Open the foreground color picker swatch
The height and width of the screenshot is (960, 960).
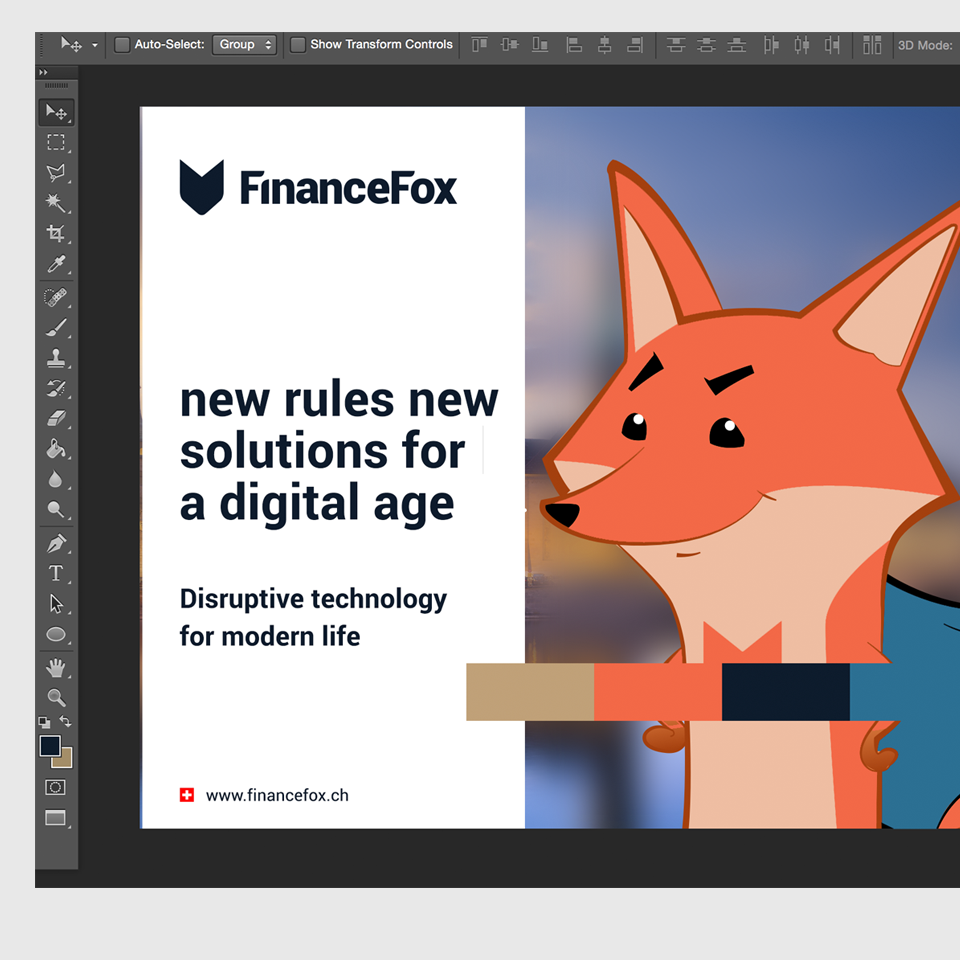(49, 745)
